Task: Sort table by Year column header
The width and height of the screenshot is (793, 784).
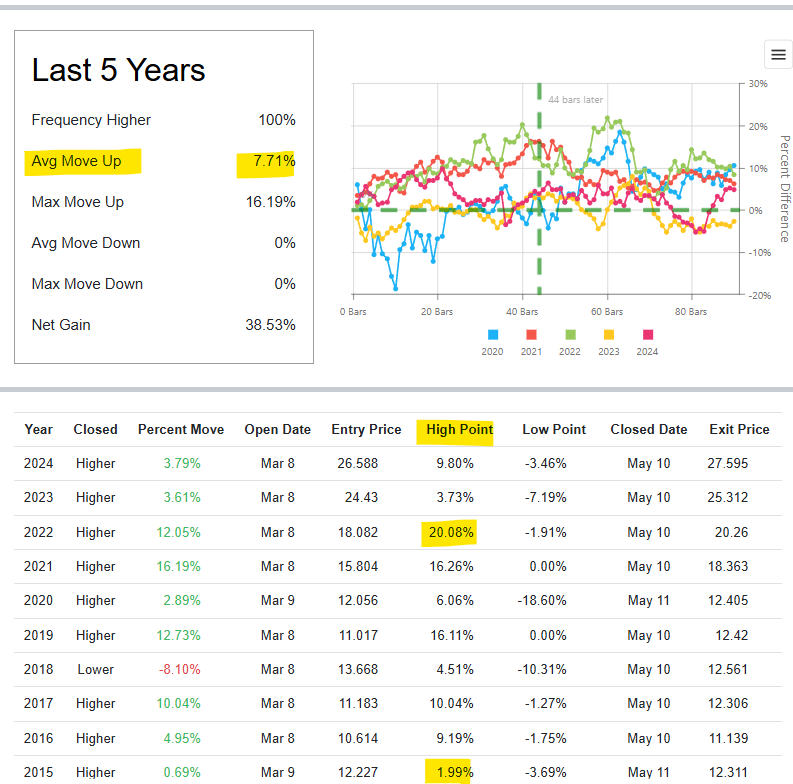Action: [x=38, y=429]
